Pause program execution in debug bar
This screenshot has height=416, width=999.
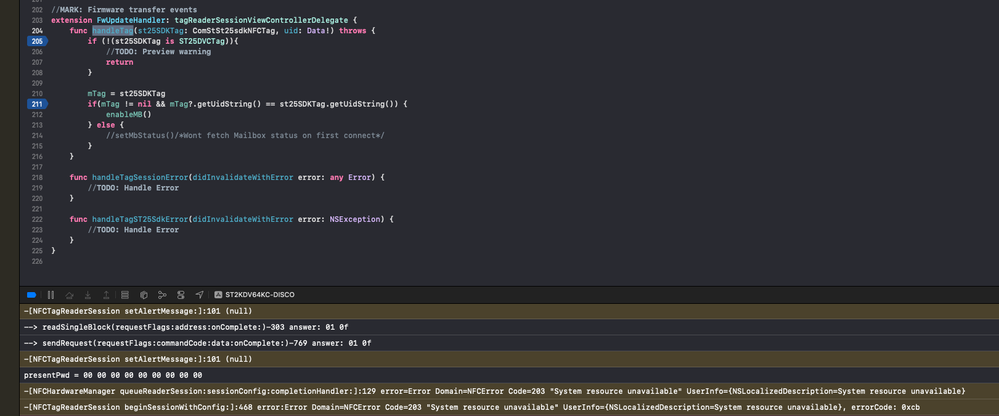tap(51, 295)
